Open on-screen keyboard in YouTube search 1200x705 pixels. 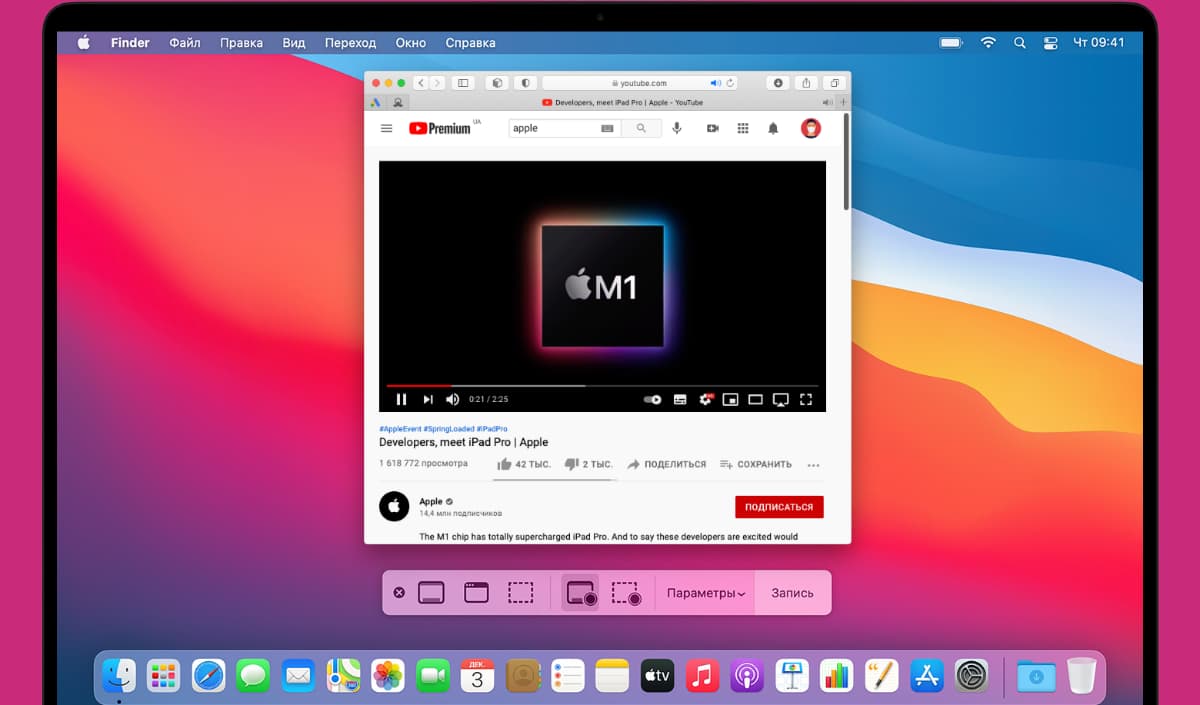pyautogui.click(x=607, y=128)
